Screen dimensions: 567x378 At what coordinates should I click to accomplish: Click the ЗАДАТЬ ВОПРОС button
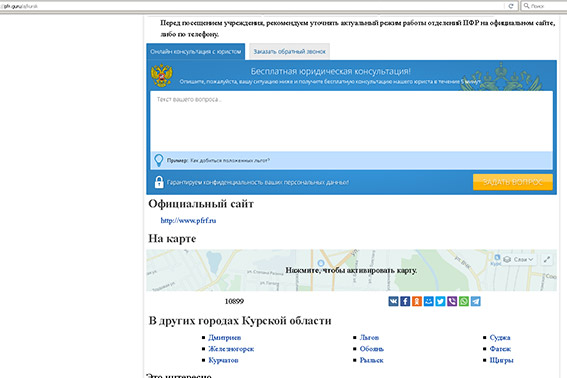coord(513,182)
